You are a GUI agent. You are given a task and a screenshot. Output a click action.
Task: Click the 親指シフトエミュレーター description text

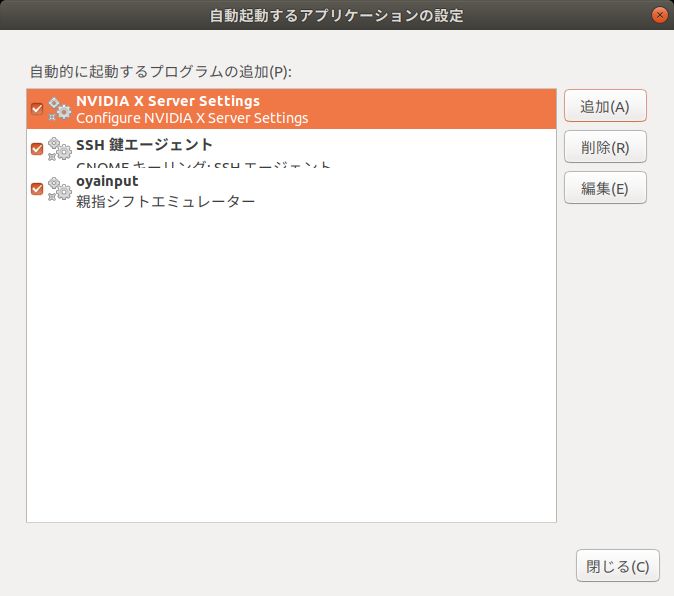point(166,201)
